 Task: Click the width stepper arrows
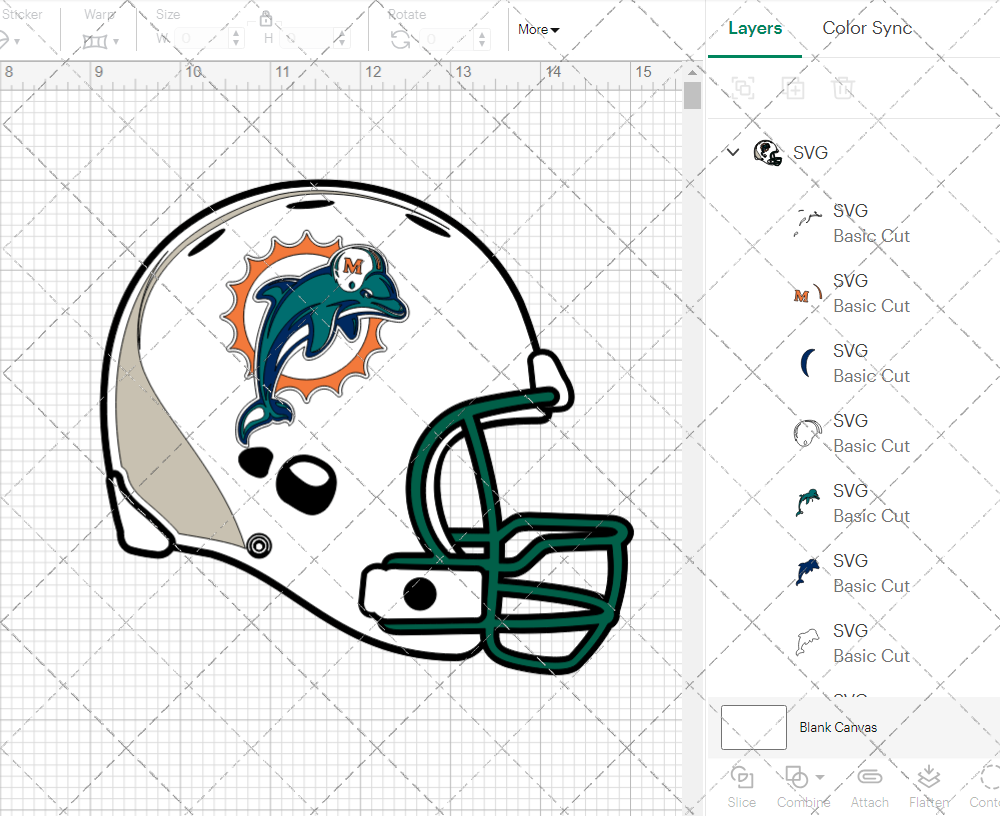click(x=236, y=39)
